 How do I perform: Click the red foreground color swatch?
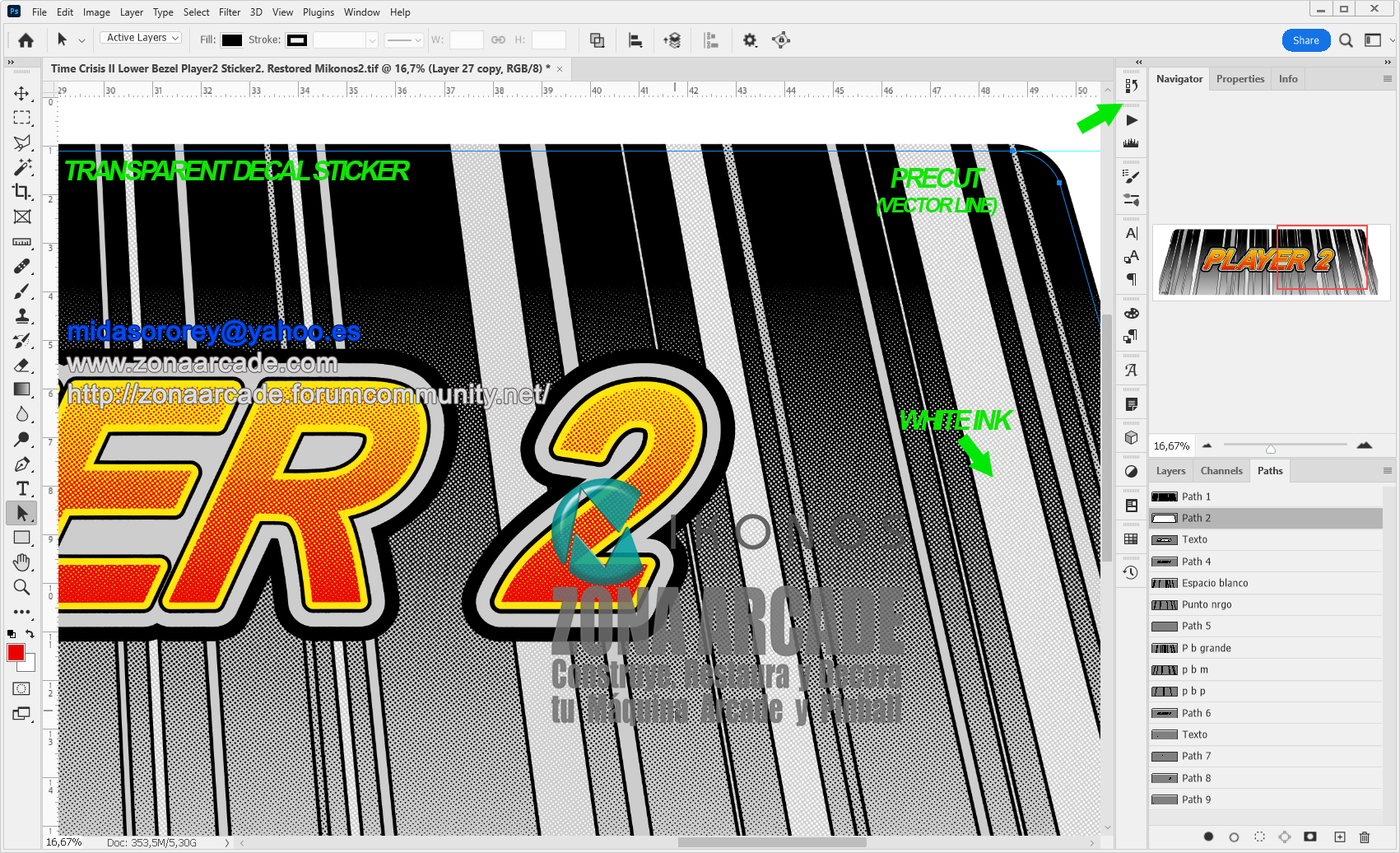(16, 653)
